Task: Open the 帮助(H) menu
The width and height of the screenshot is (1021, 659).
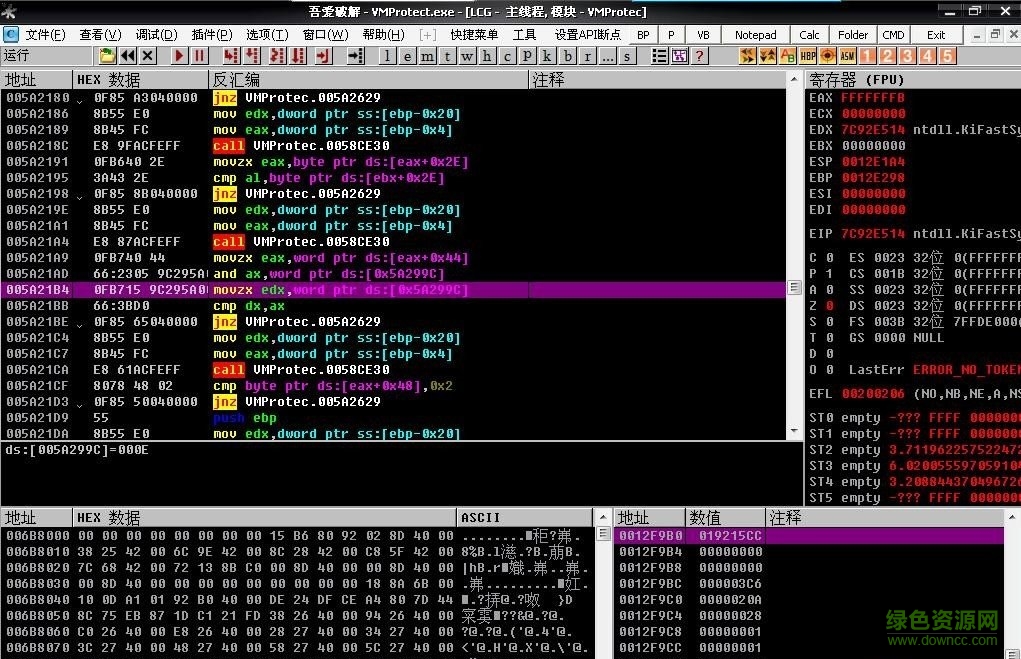Action: pyautogui.click(x=384, y=35)
